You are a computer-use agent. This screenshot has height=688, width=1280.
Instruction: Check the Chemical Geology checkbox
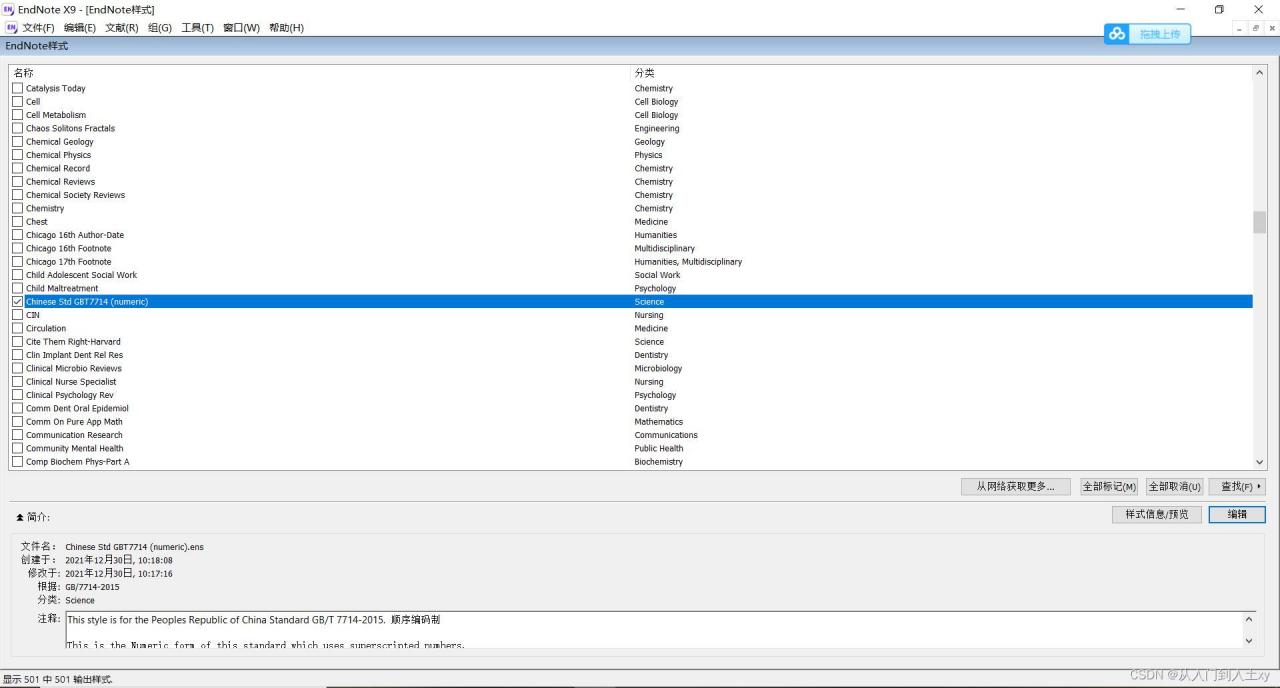click(17, 142)
